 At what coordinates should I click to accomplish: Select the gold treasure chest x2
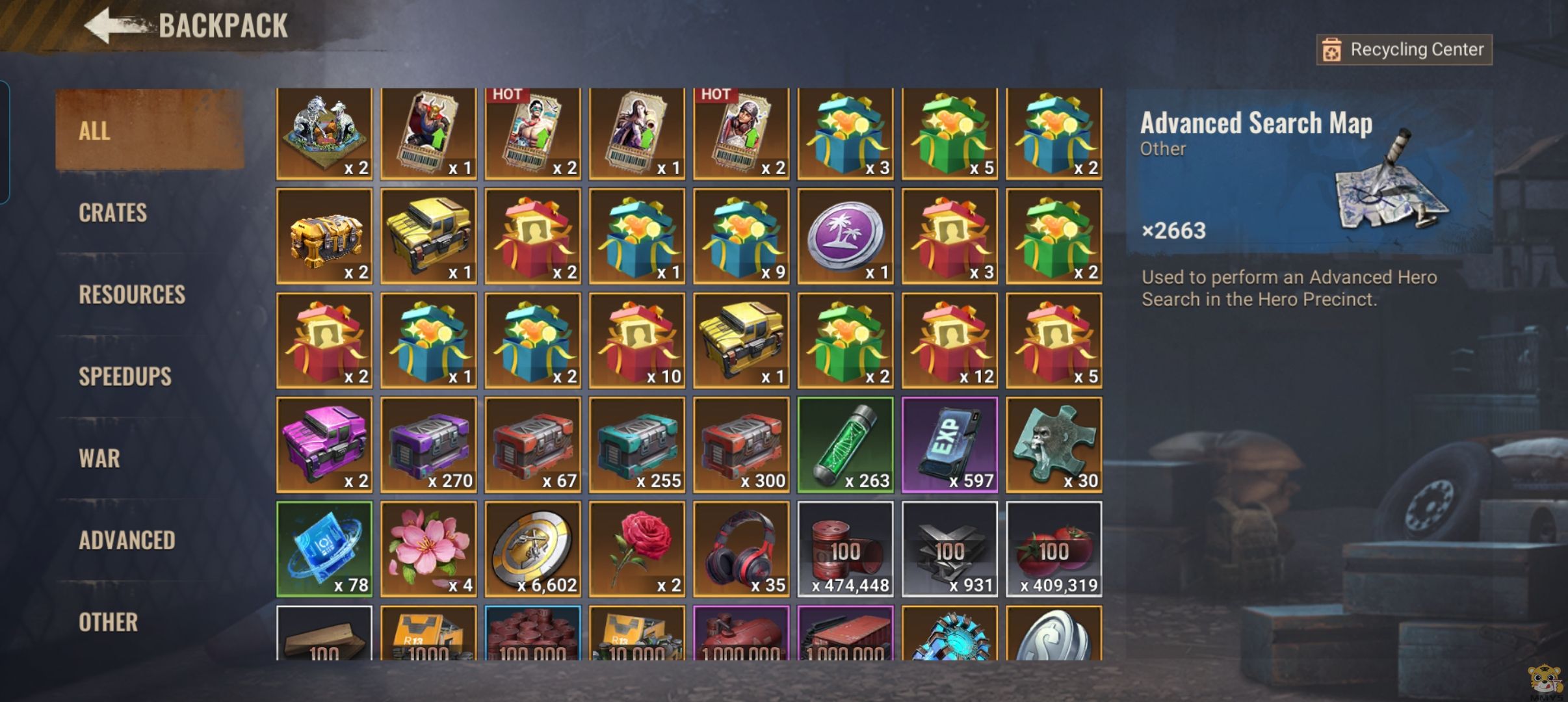coord(324,237)
